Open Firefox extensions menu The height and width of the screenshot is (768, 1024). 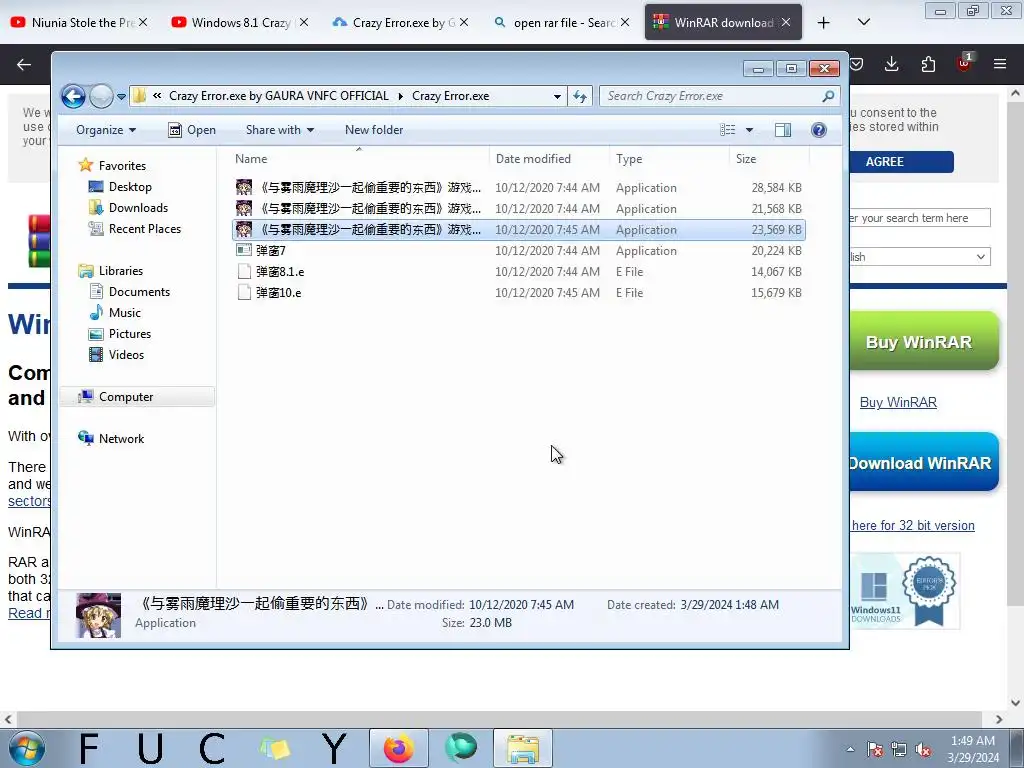[x=928, y=64]
